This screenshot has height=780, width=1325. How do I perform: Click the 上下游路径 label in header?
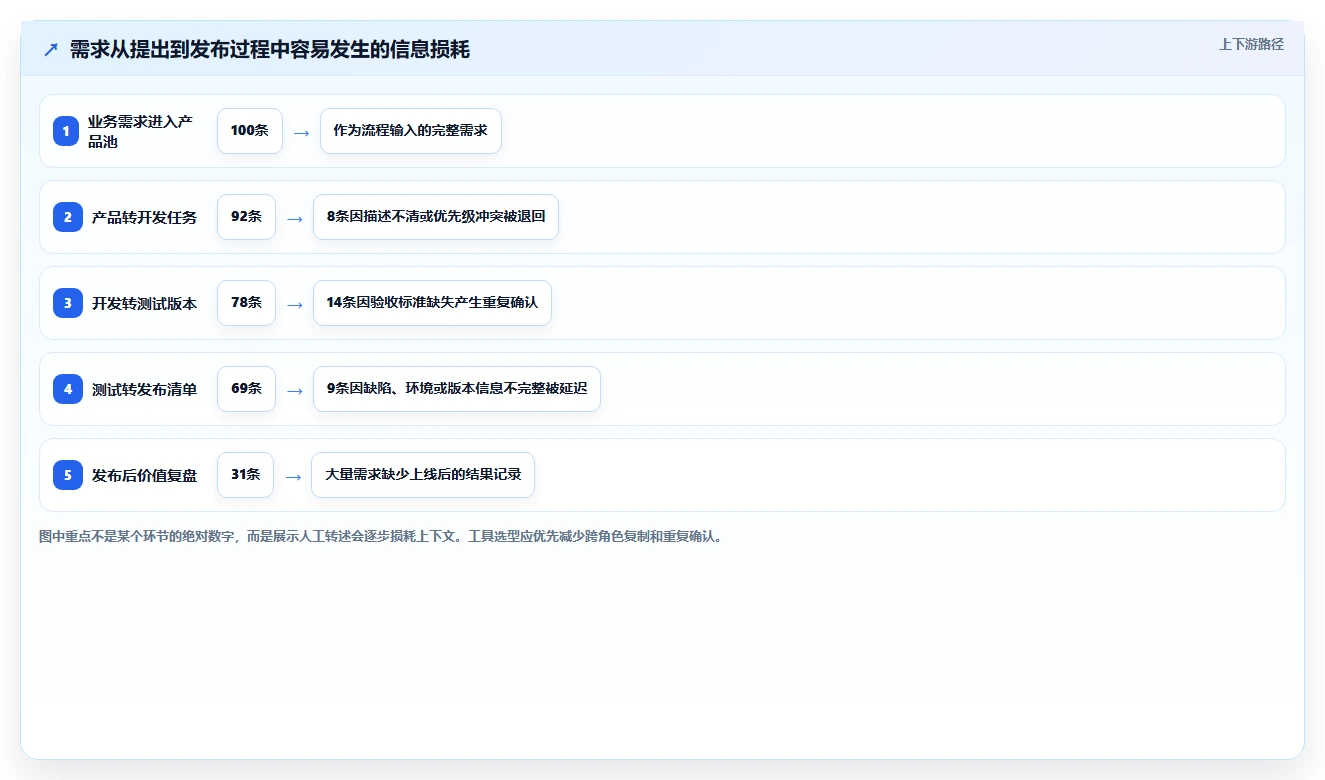(x=1251, y=44)
